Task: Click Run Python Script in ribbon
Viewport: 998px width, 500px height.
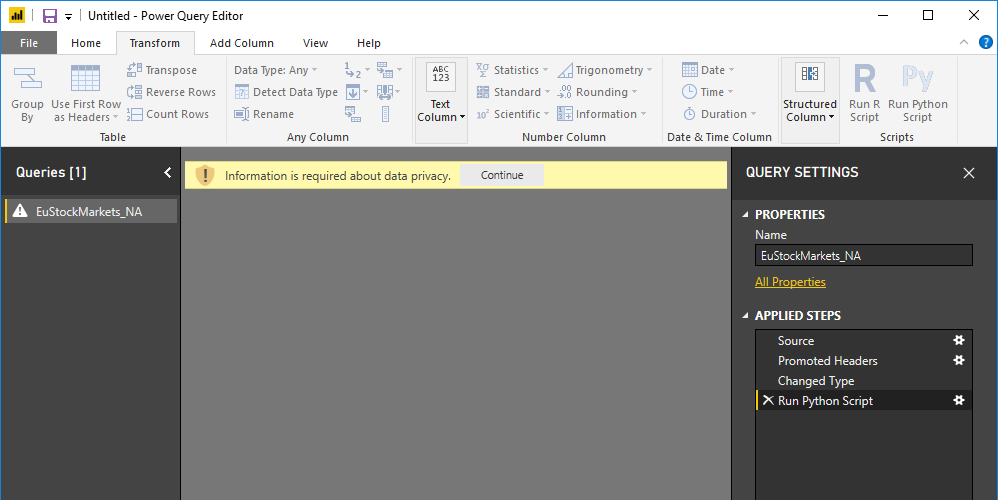Action: [918, 94]
